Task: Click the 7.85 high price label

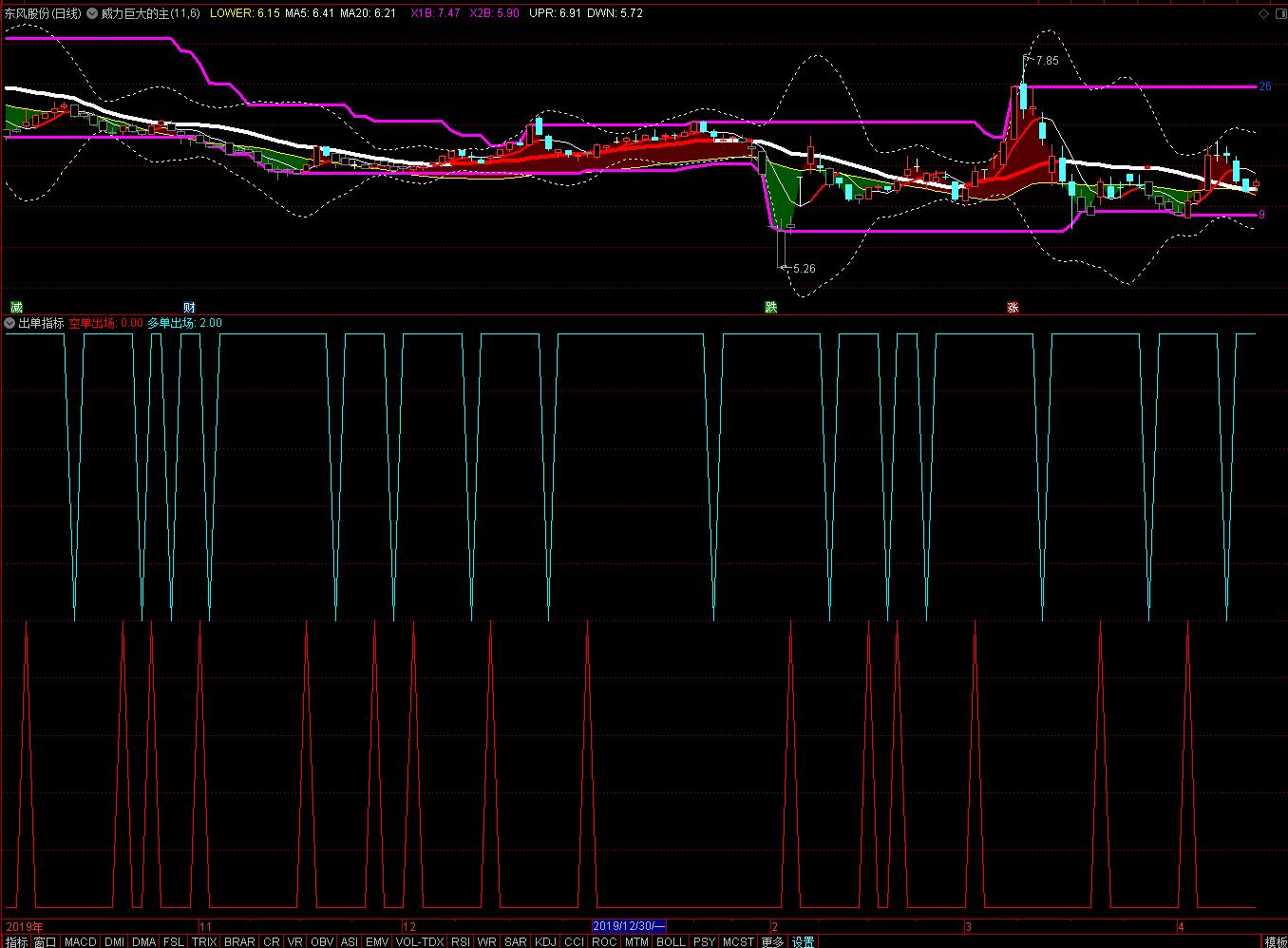Action: tap(1047, 61)
